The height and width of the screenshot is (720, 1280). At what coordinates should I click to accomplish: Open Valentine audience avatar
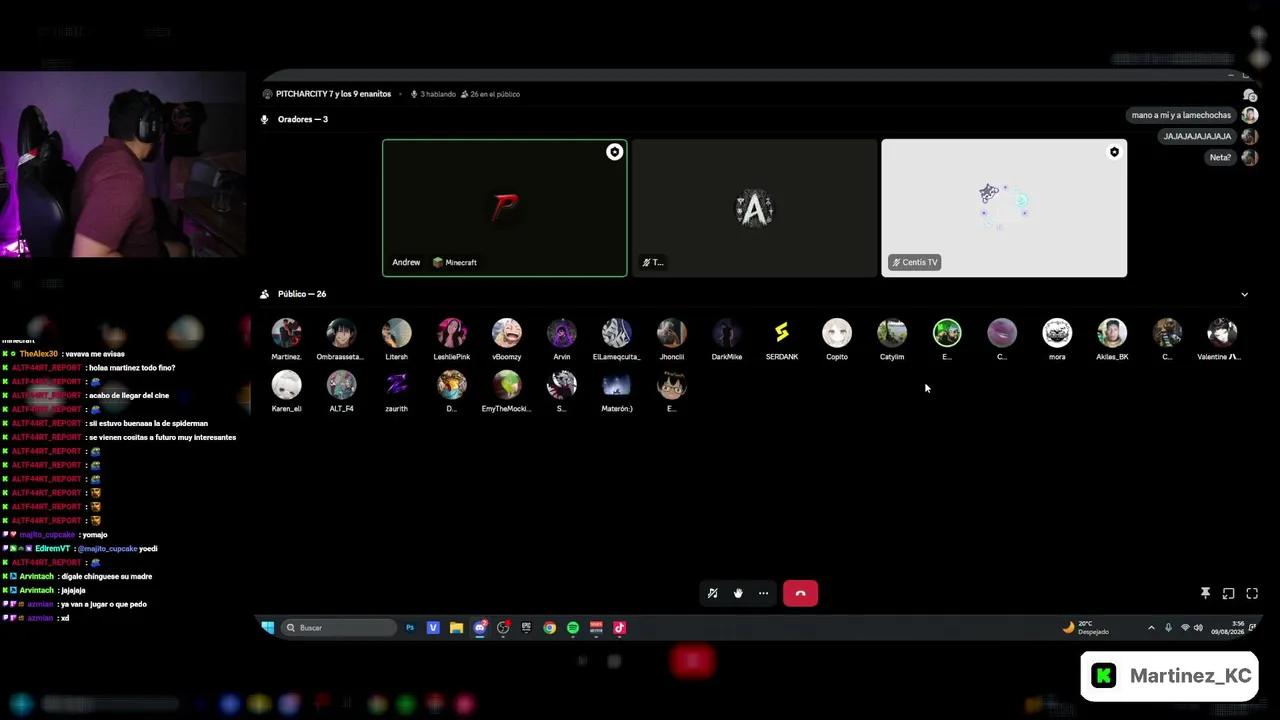point(1221,333)
